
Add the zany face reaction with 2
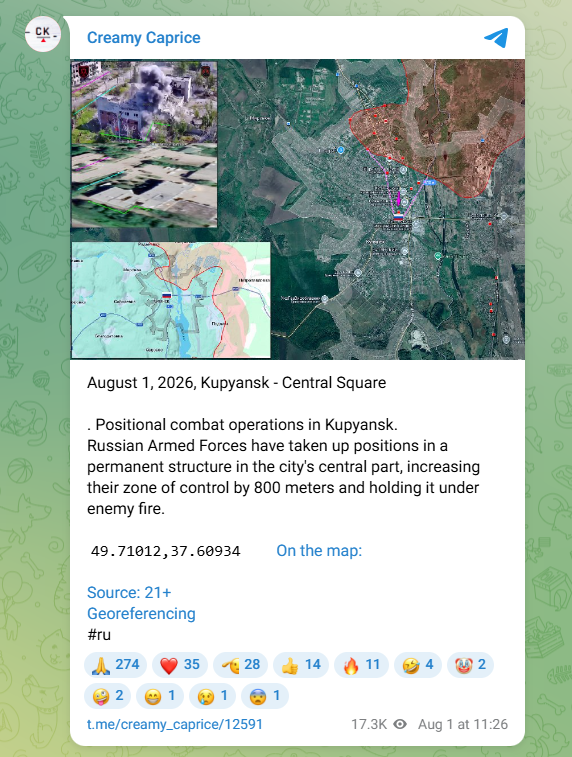click(x=108, y=696)
